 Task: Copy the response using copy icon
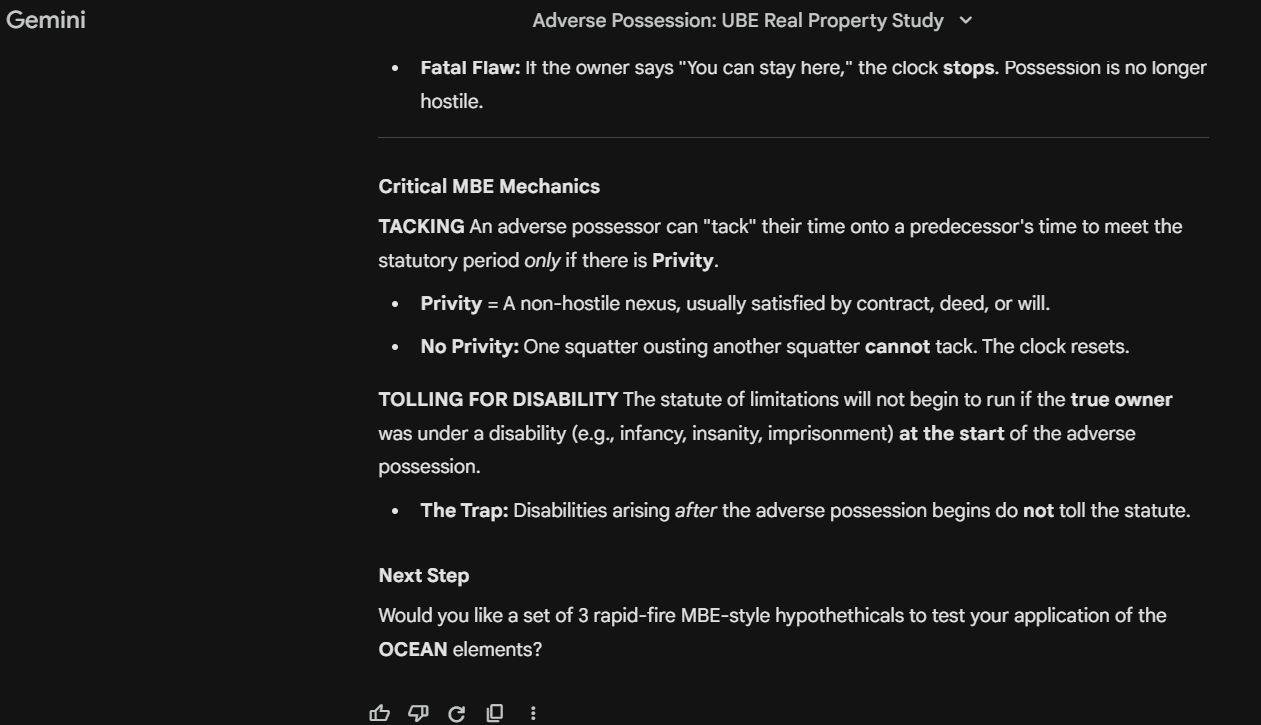[495, 713]
